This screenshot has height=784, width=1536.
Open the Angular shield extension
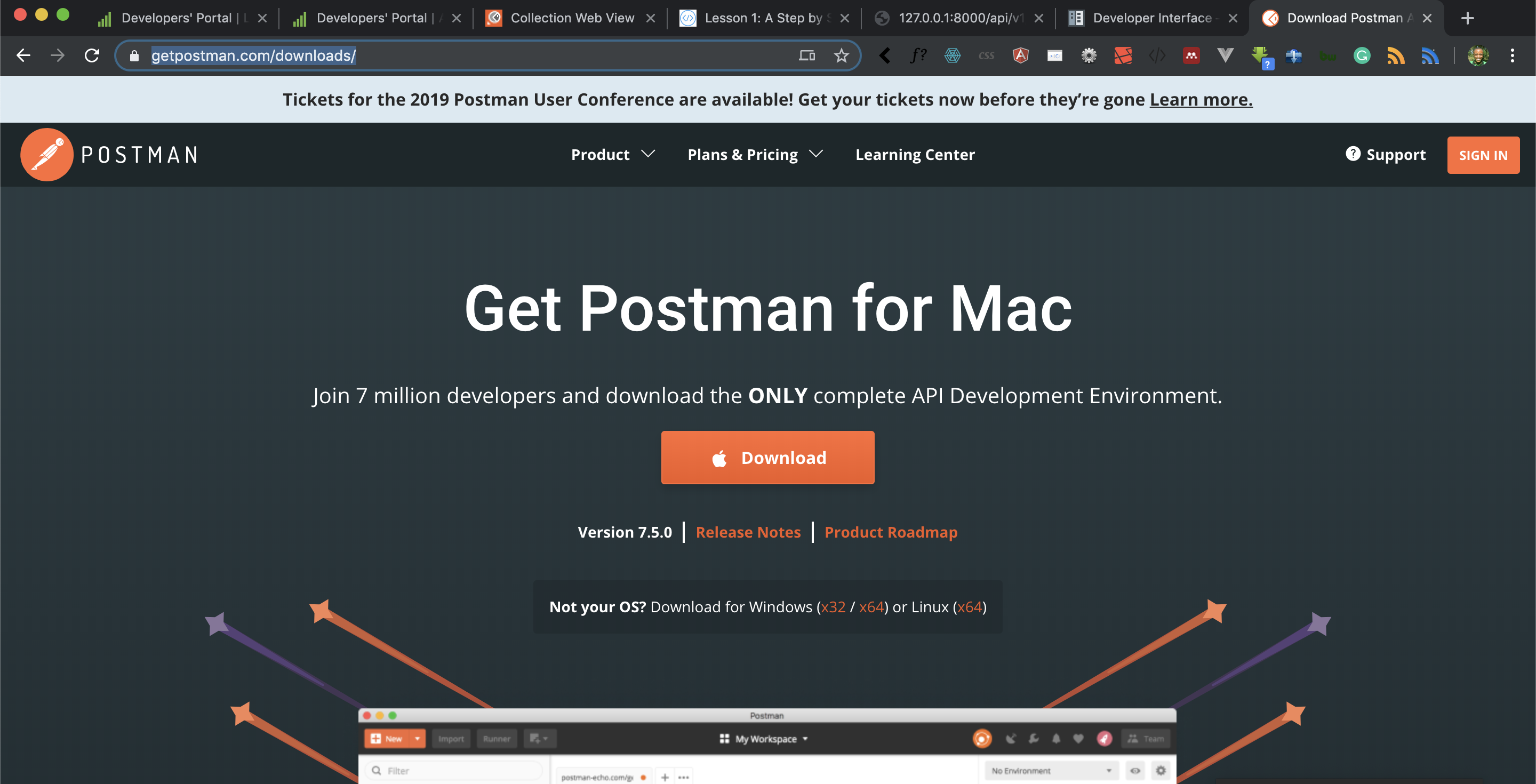(1020, 55)
